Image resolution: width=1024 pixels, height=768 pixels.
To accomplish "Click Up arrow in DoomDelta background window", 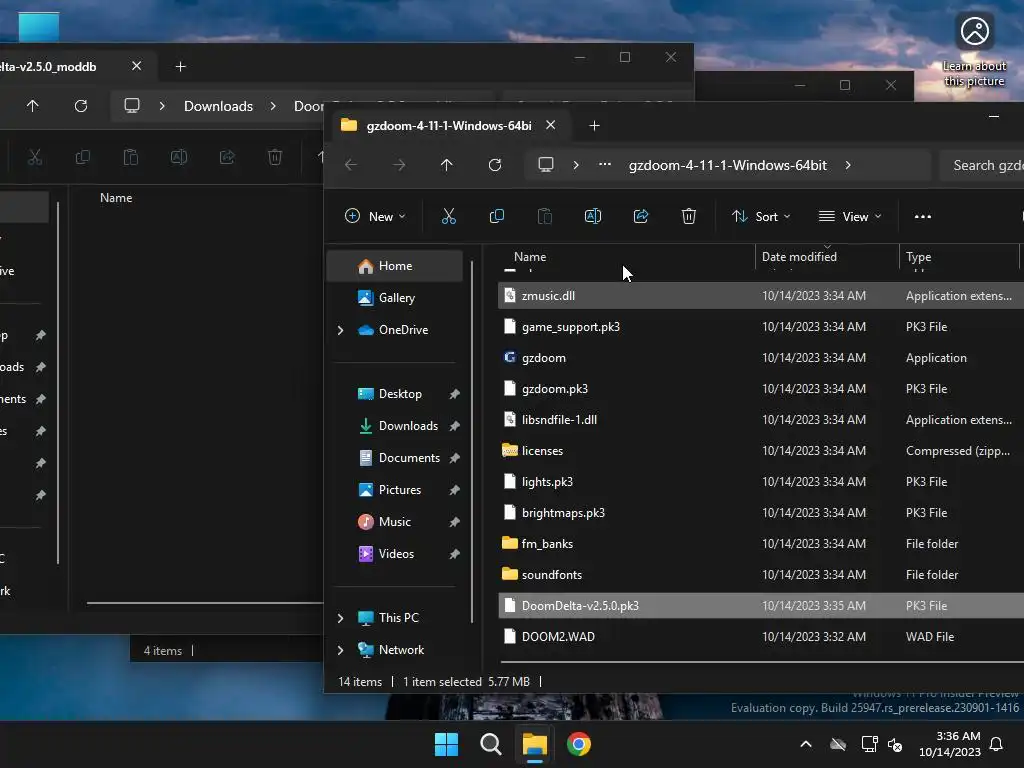I will (33, 106).
